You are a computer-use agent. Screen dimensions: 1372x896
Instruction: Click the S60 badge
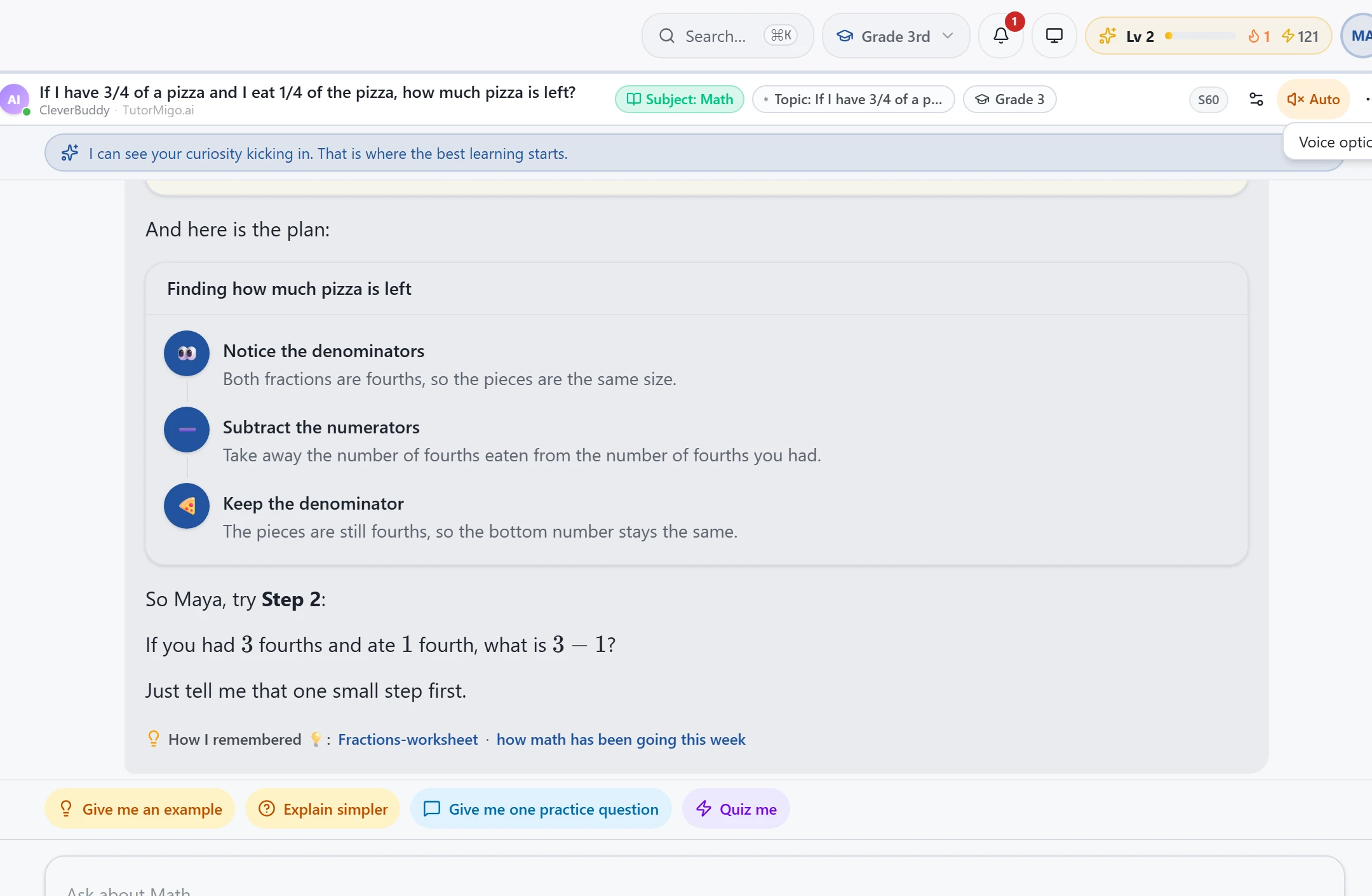point(1208,100)
